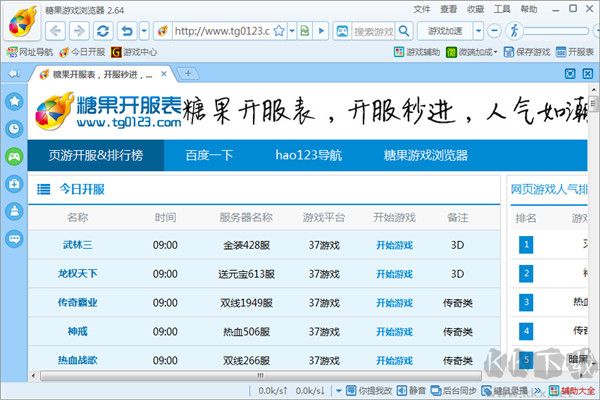Open the 龙权天下 game link

point(78,274)
